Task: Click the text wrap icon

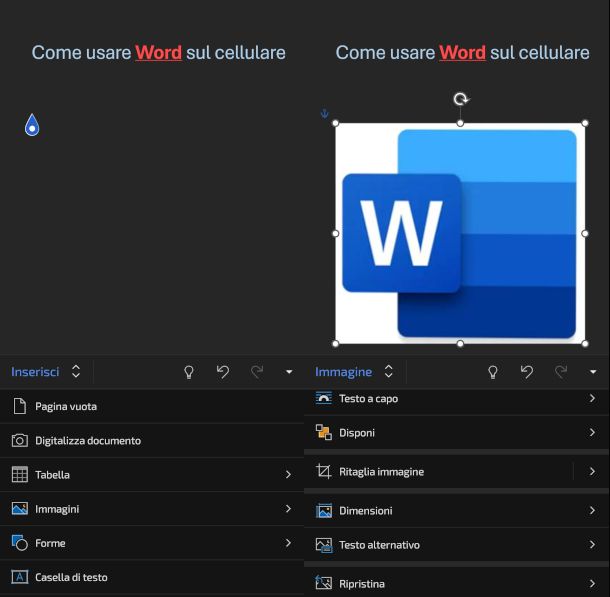Action: pyautogui.click(x=324, y=398)
